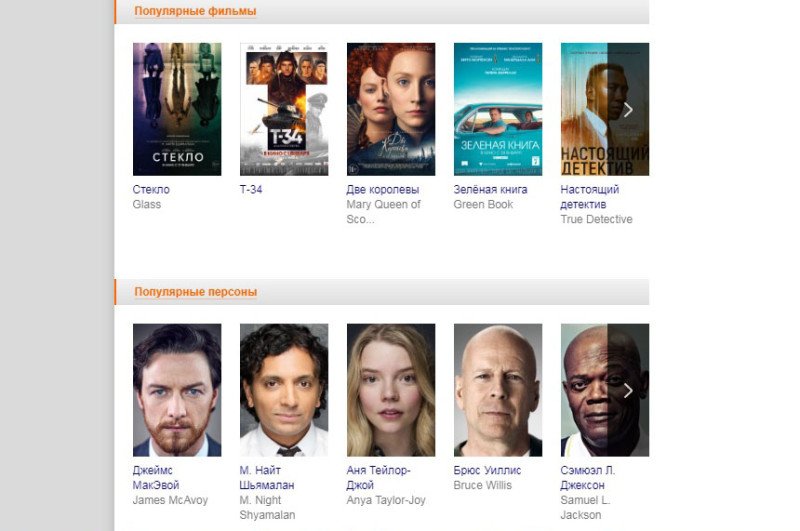Image resolution: width=800 pixels, height=531 pixels.
Task: Open the Популярные персоны section header
Action: (195, 292)
